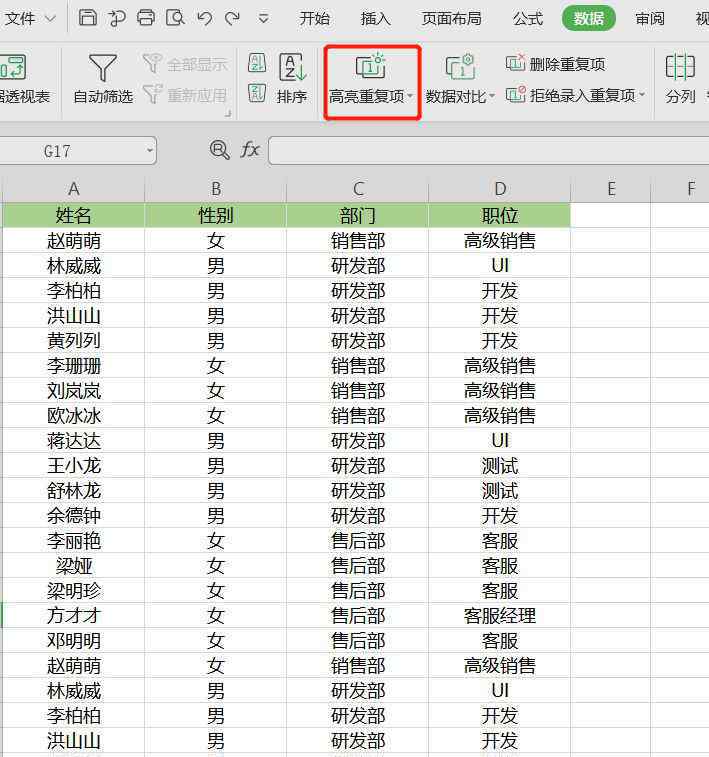
Task: Select the cell with 蒋达达
Action: coord(73,441)
